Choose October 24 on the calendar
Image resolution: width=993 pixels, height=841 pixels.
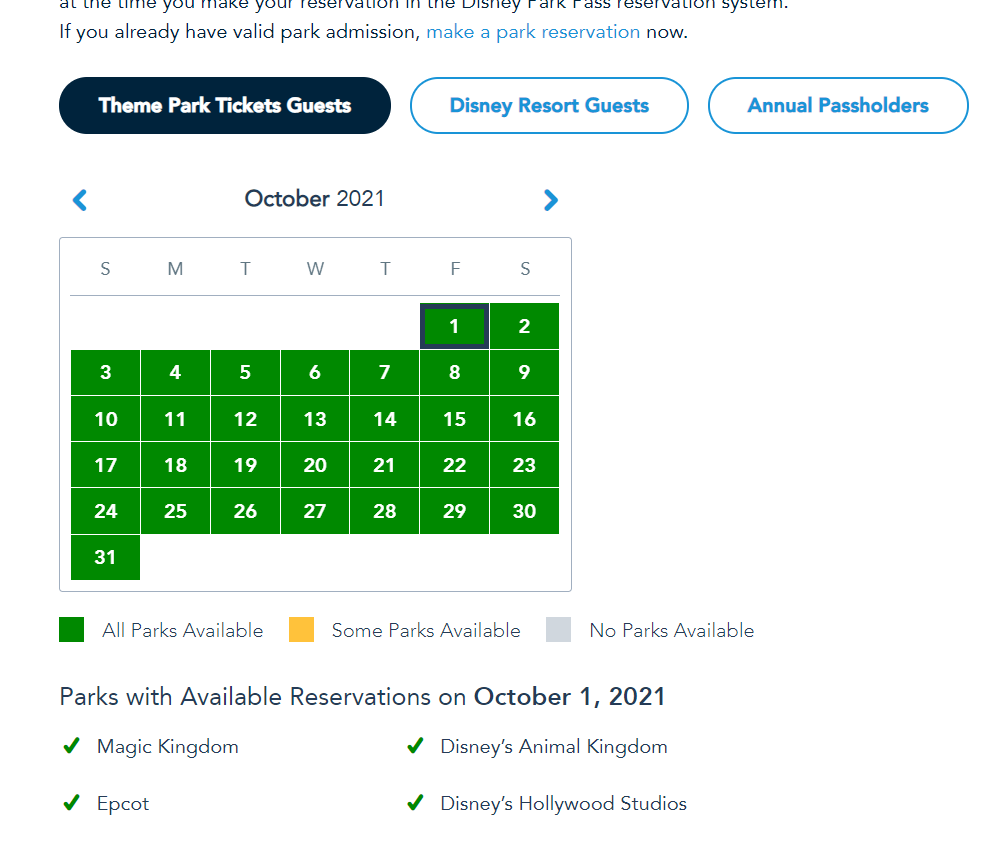pyautogui.click(x=105, y=511)
